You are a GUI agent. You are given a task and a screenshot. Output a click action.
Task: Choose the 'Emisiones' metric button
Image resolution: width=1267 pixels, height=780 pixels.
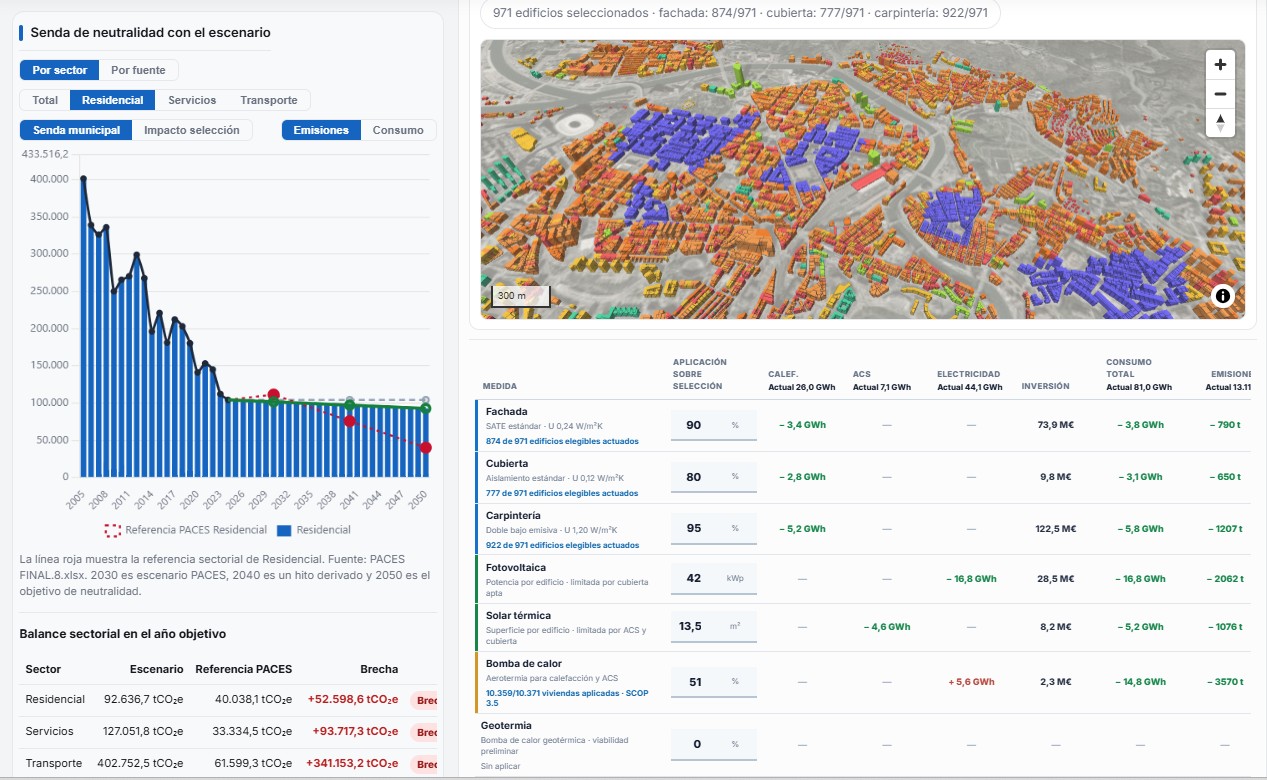[321, 130]
